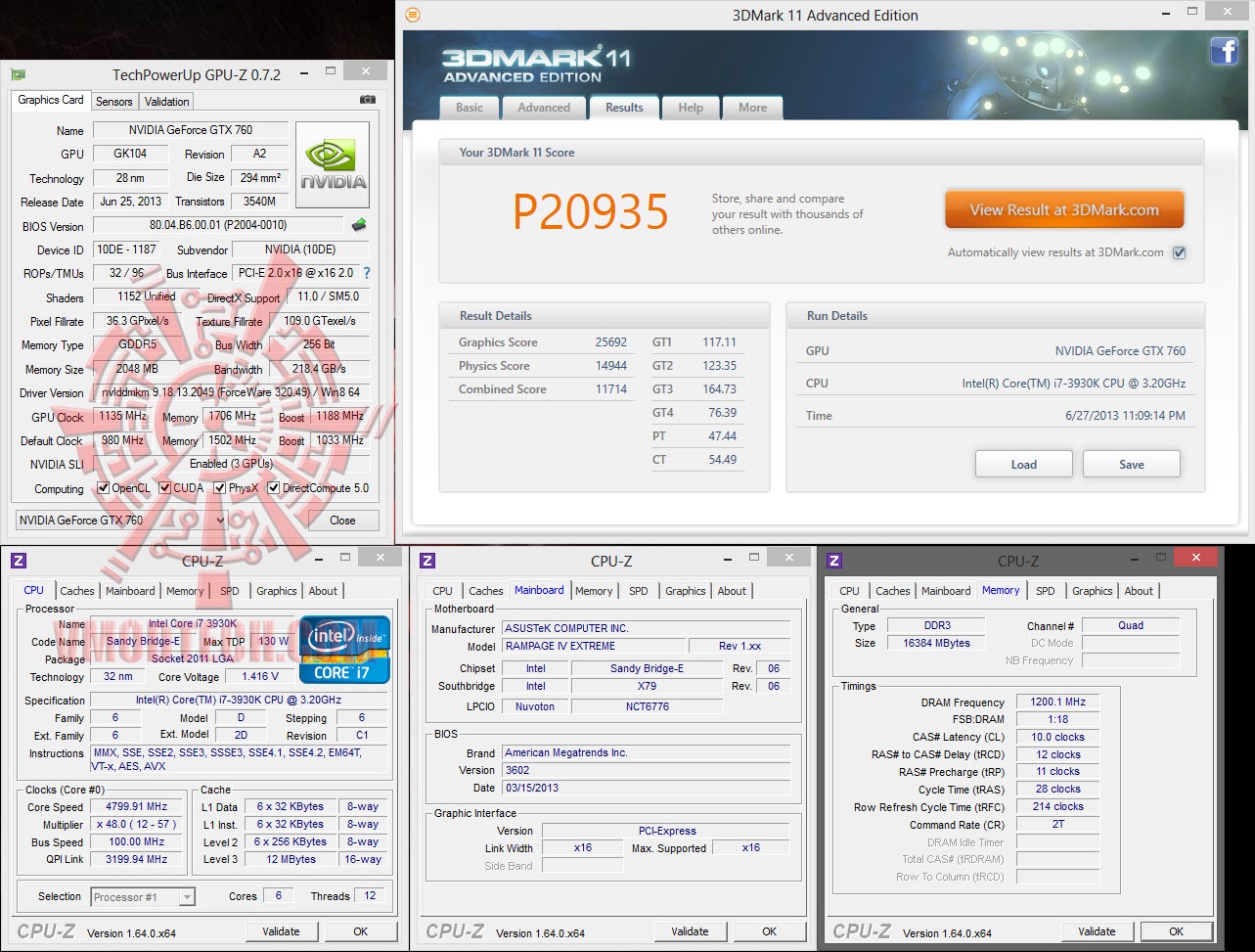Click the Combined Score value 11714

click(x=610, y=389)
